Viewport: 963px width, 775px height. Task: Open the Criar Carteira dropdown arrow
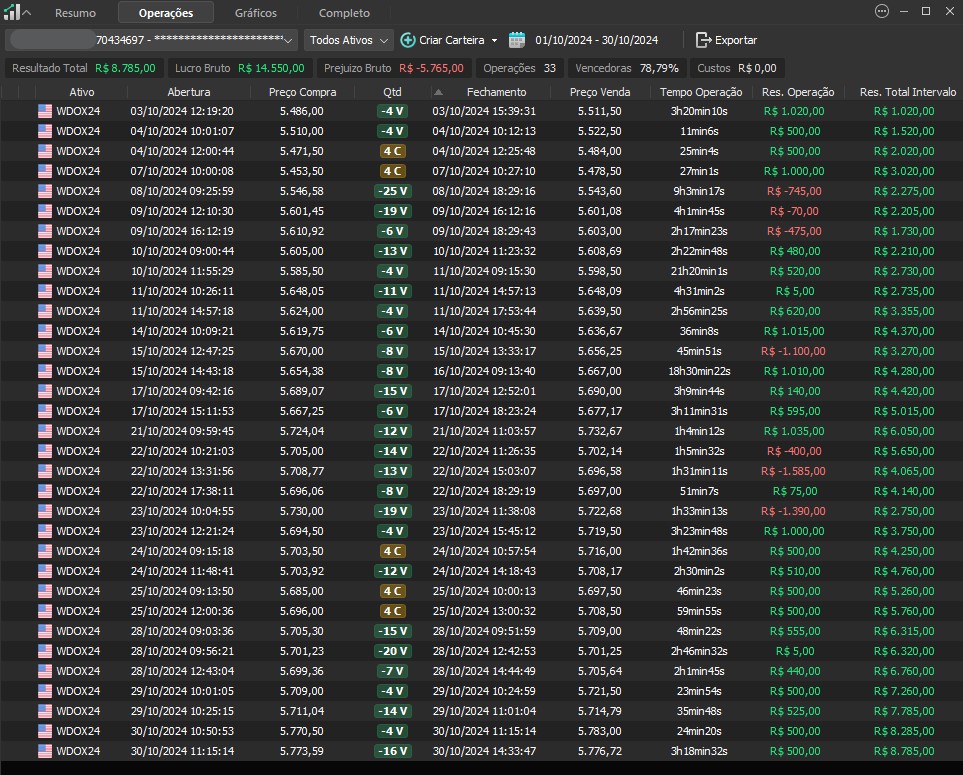[494, 40]
